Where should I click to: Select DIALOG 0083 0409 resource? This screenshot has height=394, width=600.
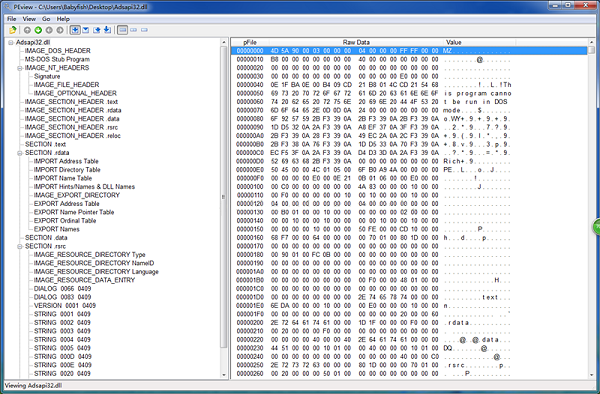[x=62, y=297]
